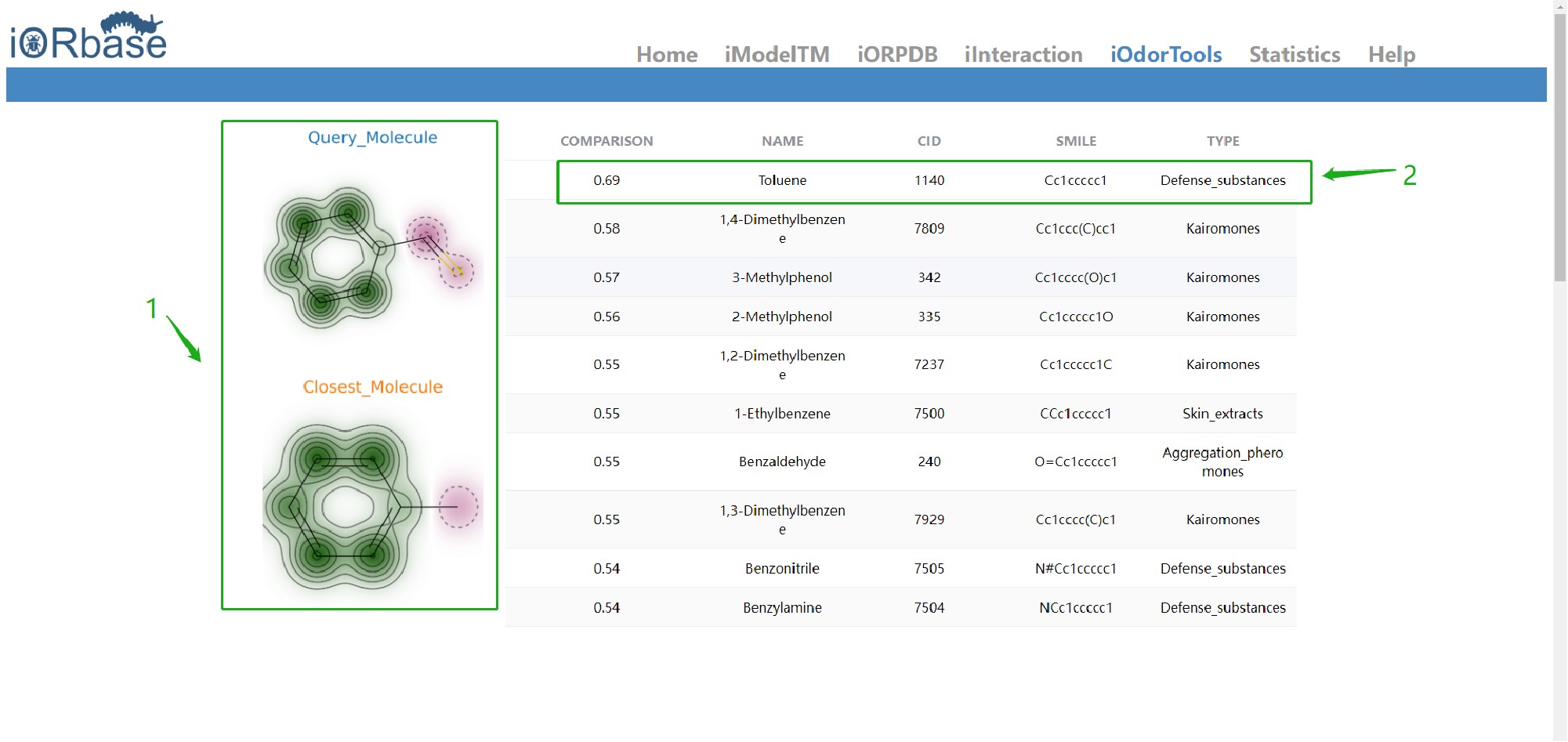Screen dimensions: 1568x742
Task: Open the iOdorTools menu
Action: pyautogui.click(x=1166, y=54)
